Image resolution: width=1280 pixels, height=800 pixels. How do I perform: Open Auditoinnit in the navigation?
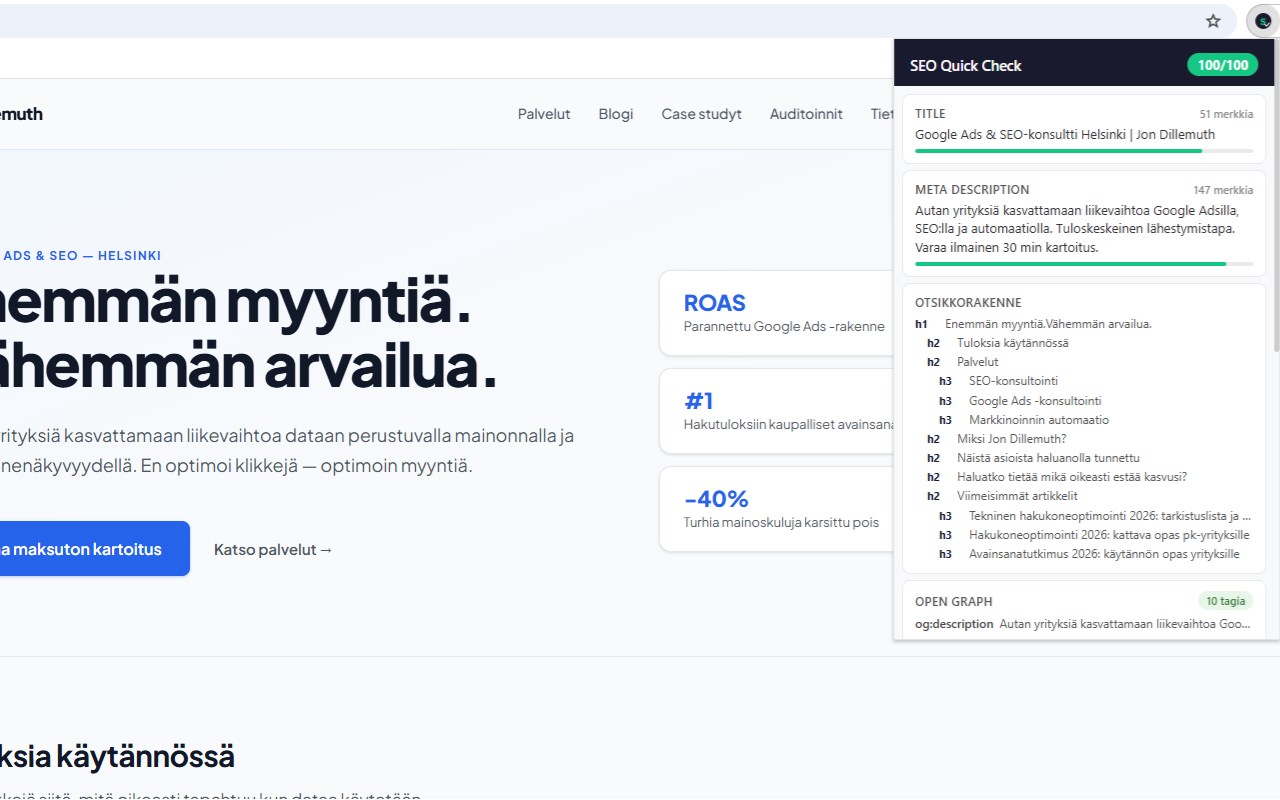click(x=806, y=114)
